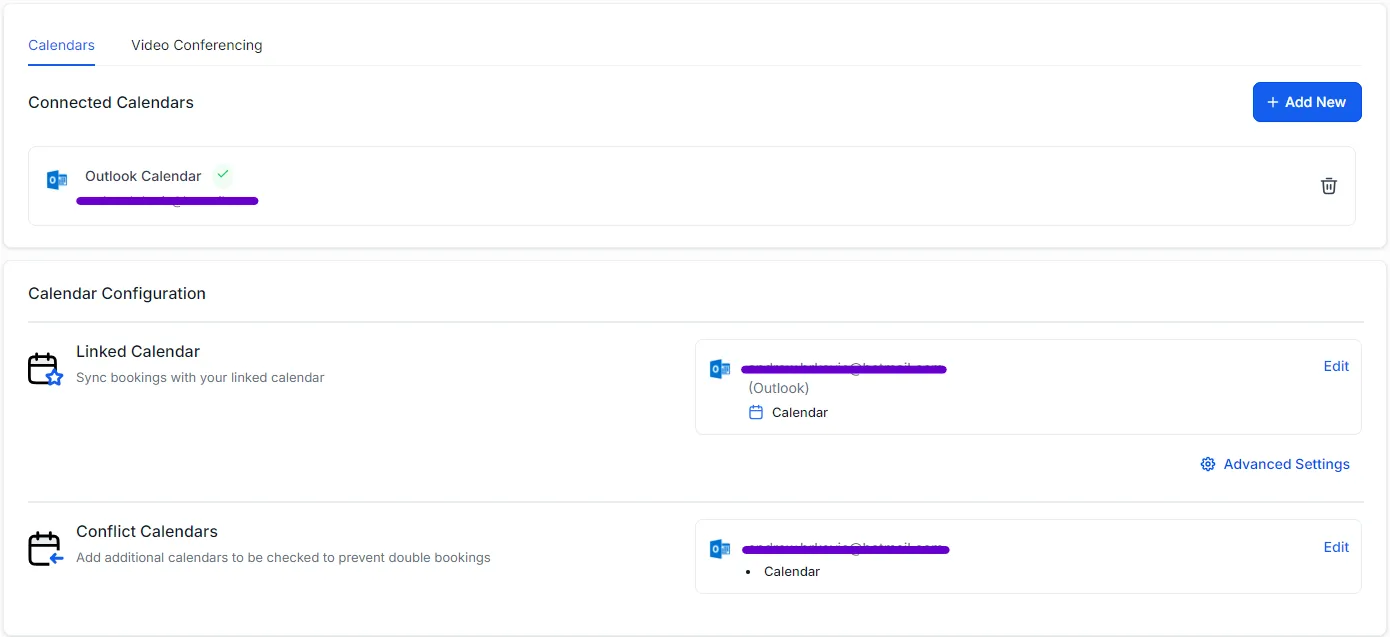The height and width of the screenshot is (637, 1390).
Task: Click the trash icon to remove Outlook Calendar
Action: click(1328, 185)
